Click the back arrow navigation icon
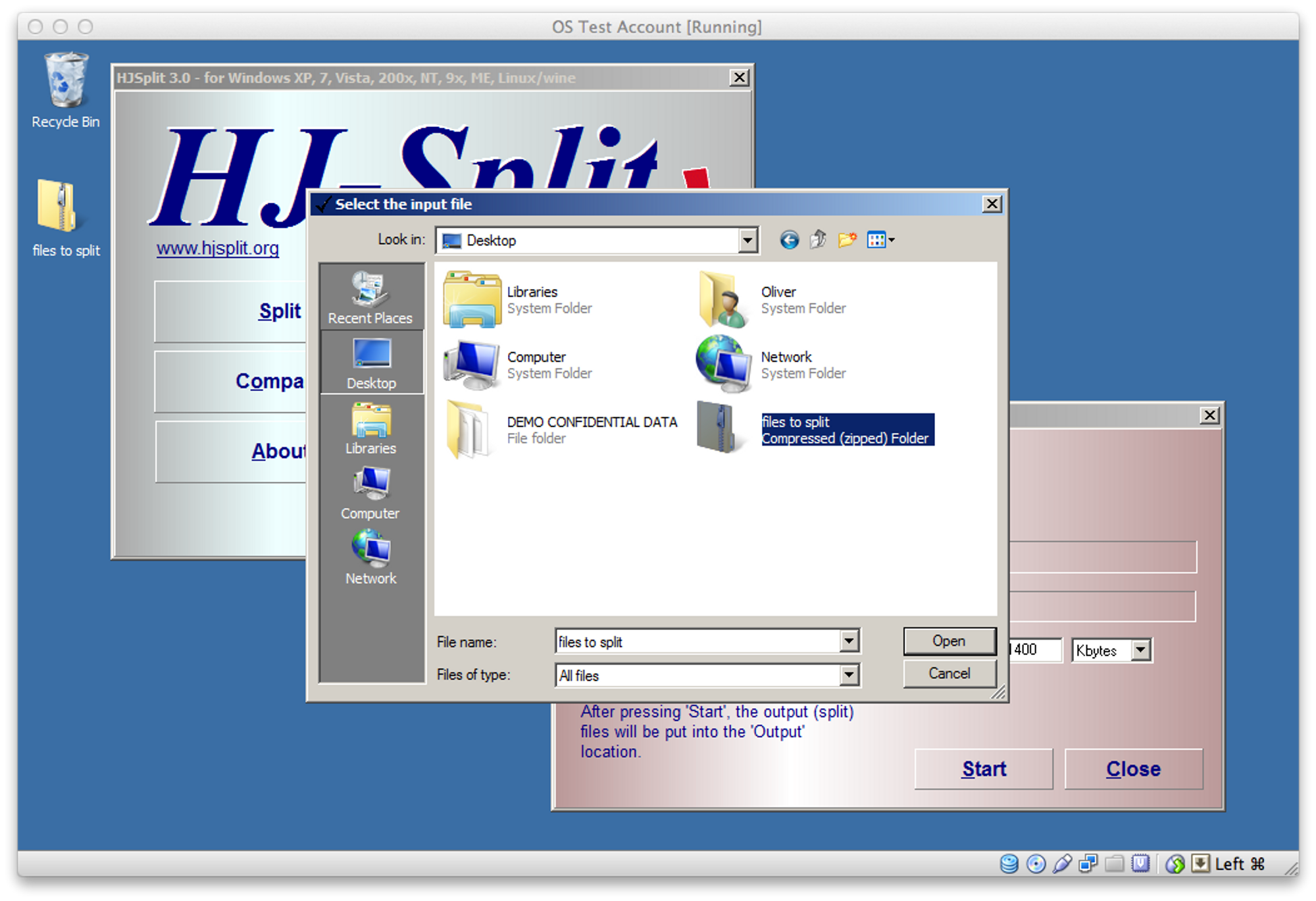 pyautogui.click(x=789, y=240)
